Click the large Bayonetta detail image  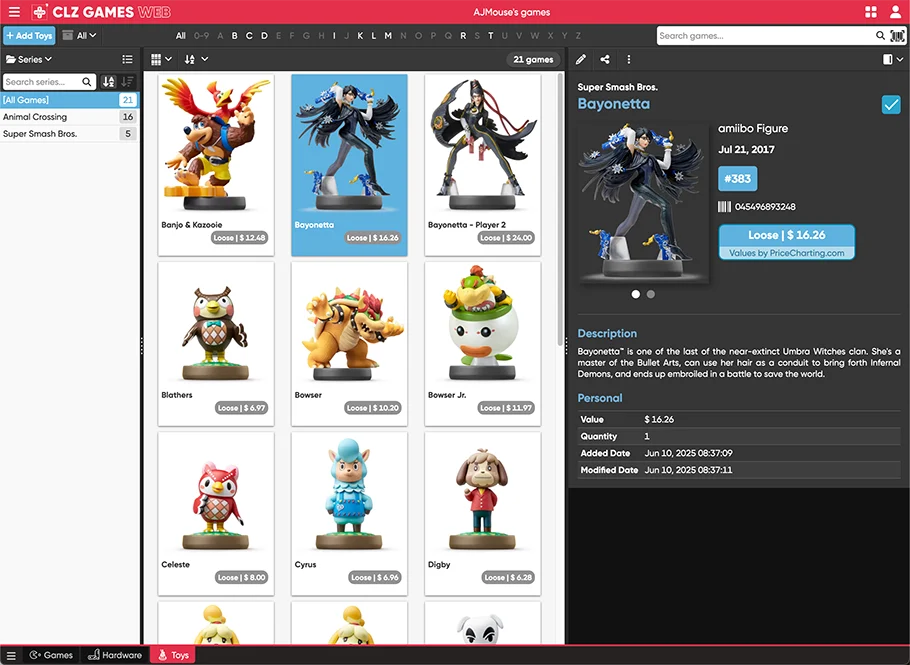point(643,203)
